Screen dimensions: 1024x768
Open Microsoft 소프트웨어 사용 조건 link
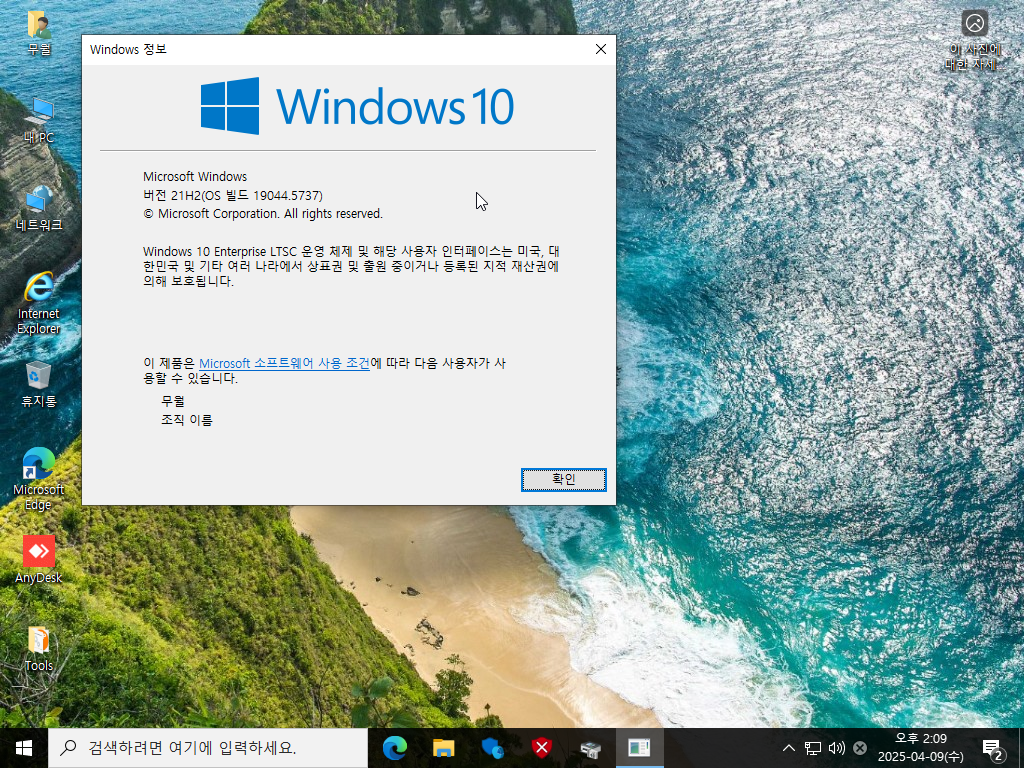284,363
